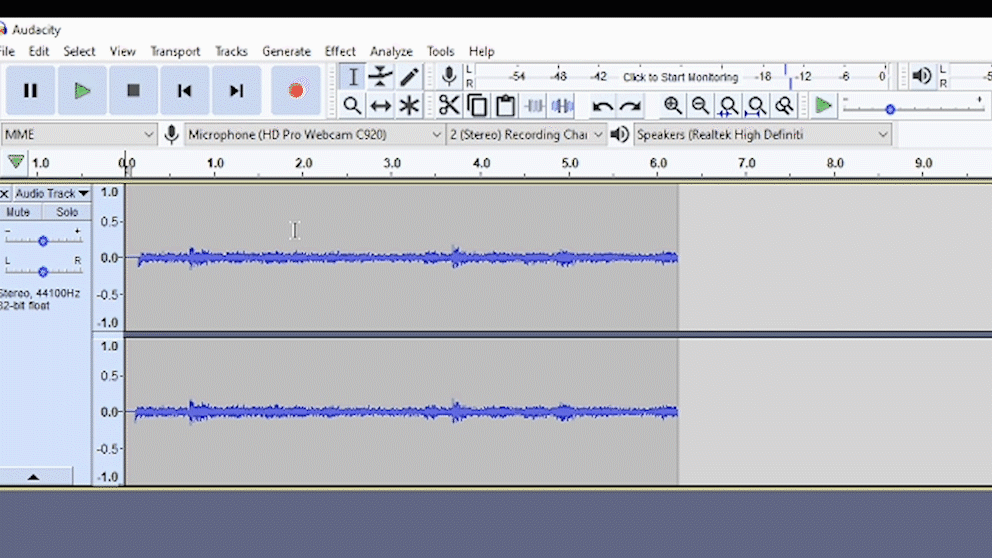Skip to Start of the track

(184, 90)
